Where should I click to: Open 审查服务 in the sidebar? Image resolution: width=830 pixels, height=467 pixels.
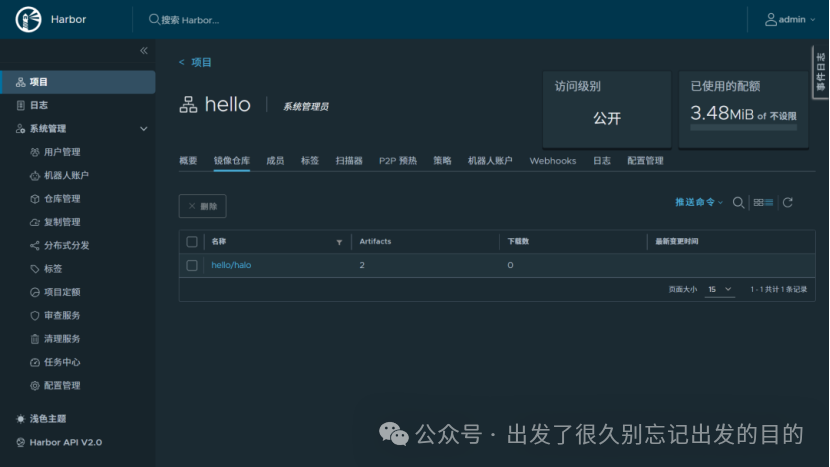[x=62, y=315]
